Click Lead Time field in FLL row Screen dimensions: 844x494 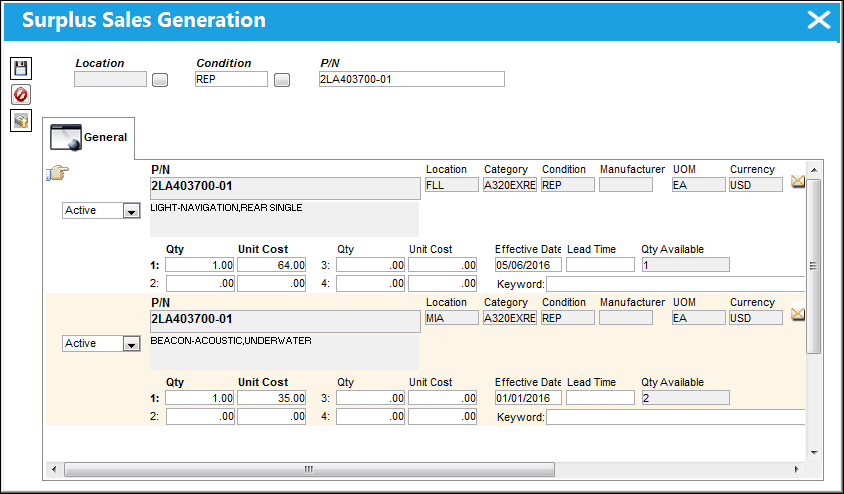point(600,265)
